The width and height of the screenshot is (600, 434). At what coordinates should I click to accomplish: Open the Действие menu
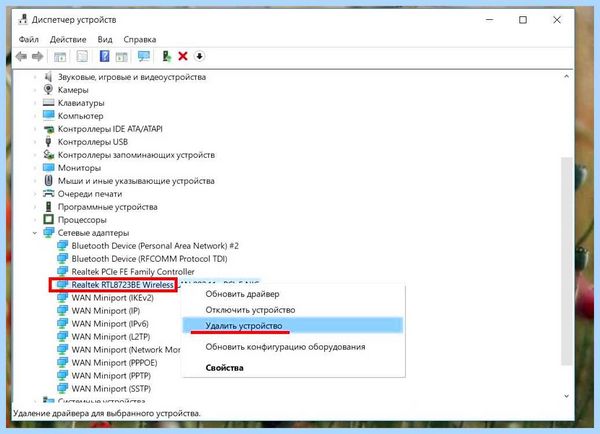[68, 39]
